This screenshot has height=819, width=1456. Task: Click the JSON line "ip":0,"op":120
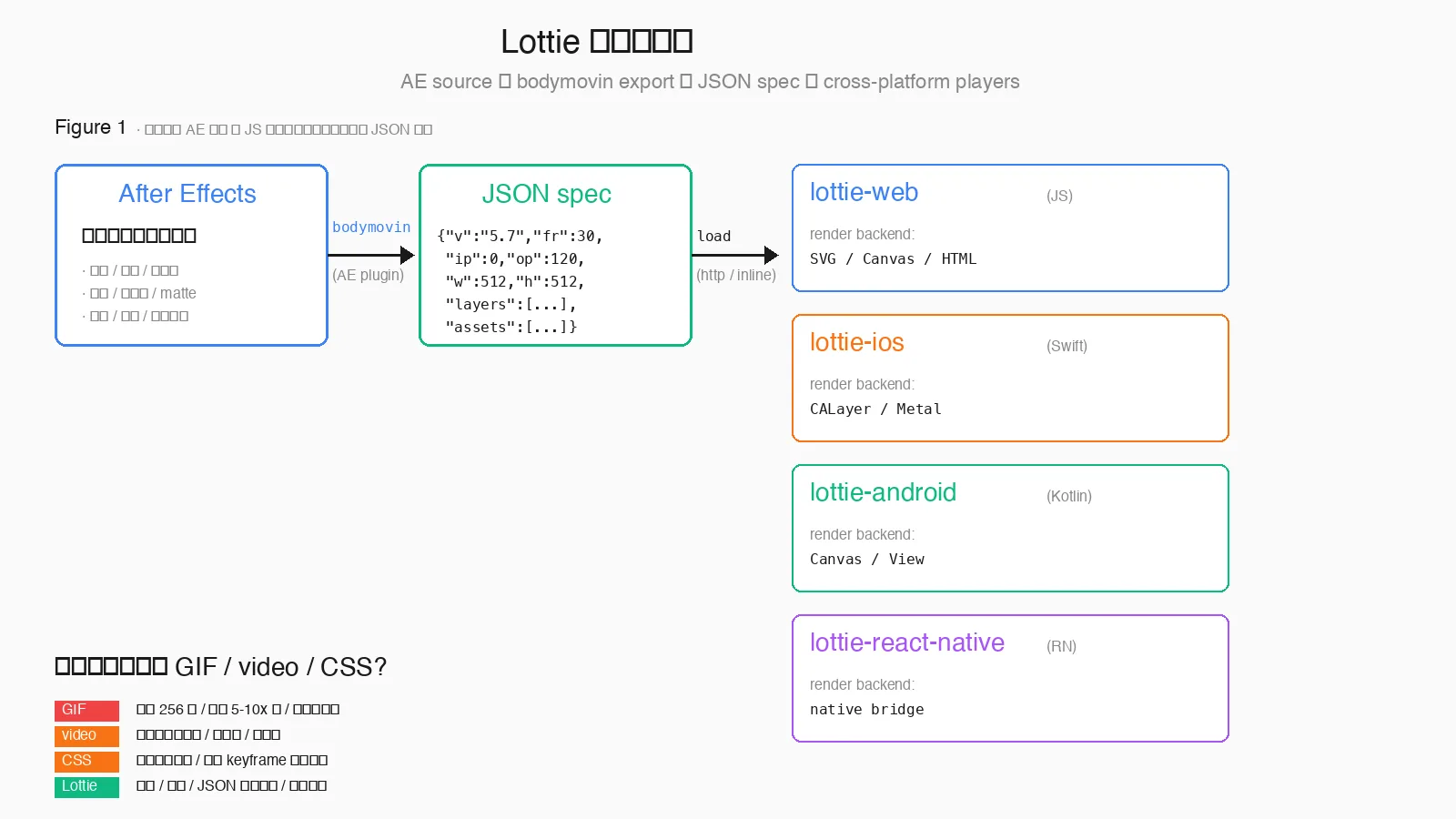coord(515,259)
